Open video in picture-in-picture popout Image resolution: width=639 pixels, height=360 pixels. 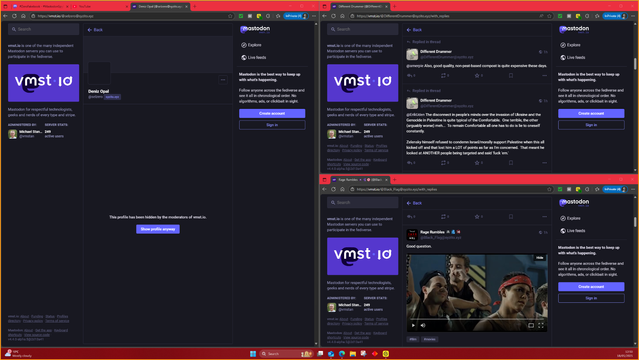click(531, 325)
